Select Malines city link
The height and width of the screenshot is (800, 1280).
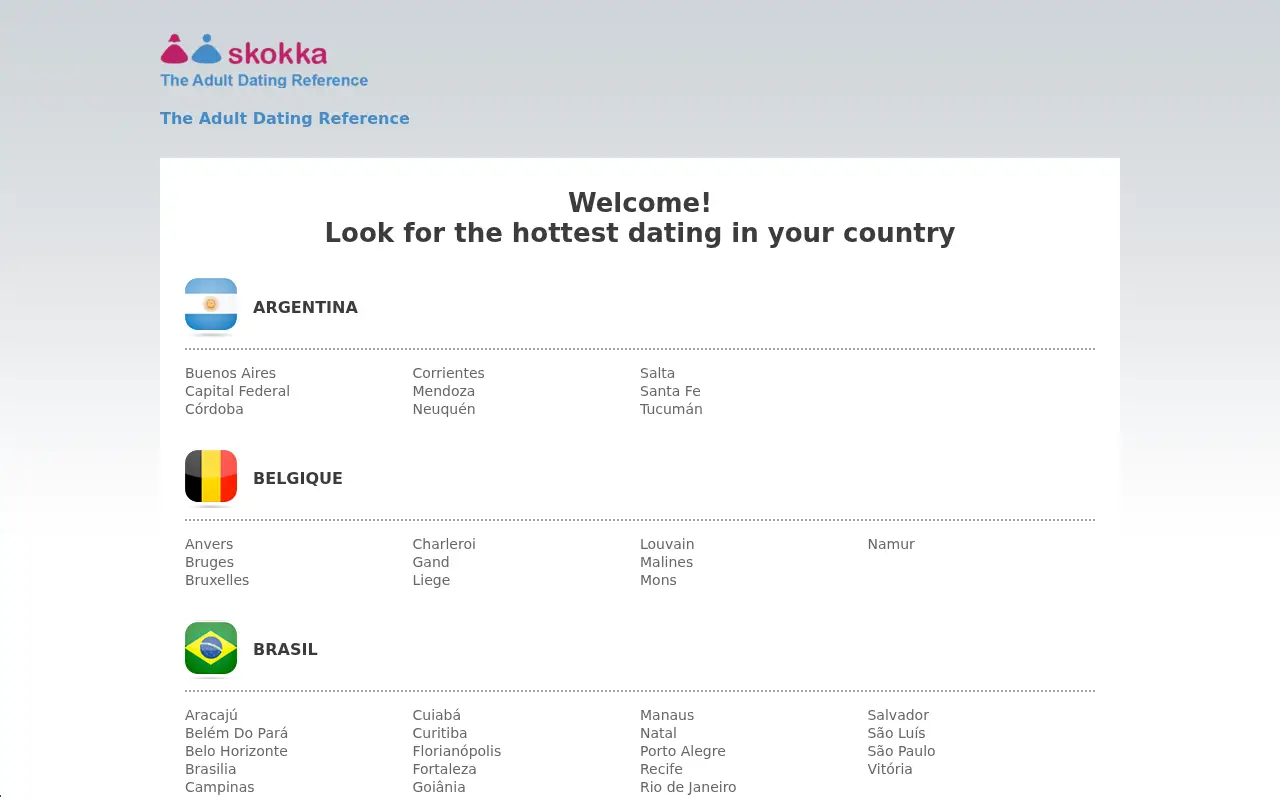point(666,562)
